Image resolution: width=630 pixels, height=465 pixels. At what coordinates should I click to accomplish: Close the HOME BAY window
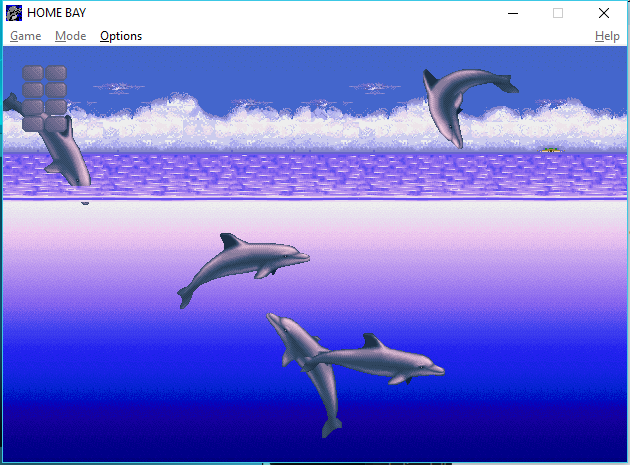[603, 13]
